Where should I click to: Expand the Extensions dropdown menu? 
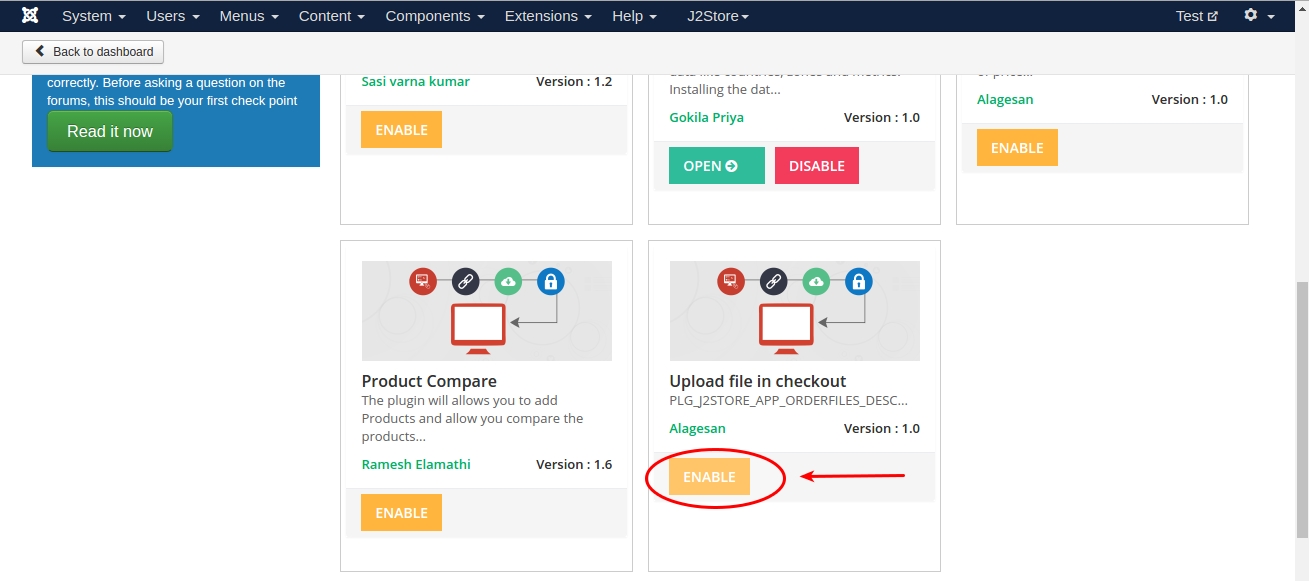point(548,16)
